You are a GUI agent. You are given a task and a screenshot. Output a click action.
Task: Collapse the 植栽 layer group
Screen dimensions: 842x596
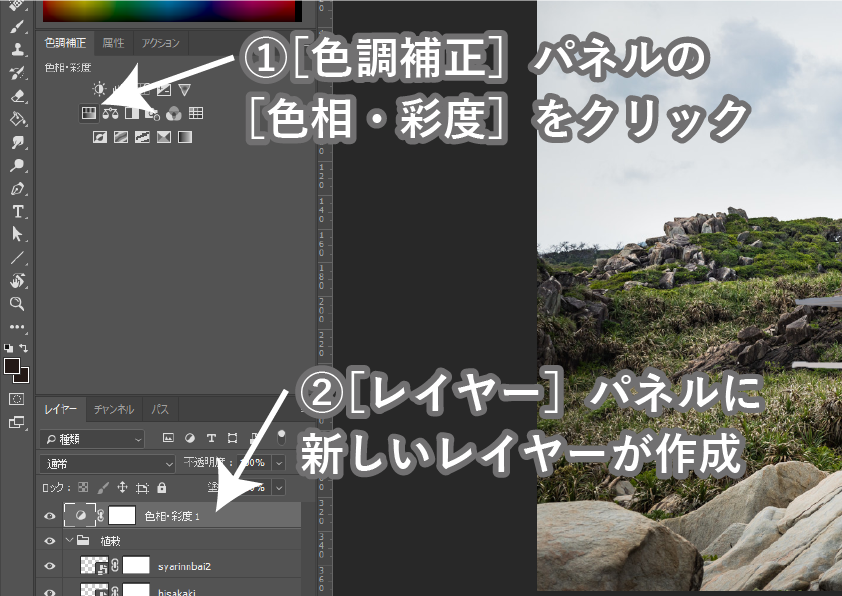pos(69,540)
